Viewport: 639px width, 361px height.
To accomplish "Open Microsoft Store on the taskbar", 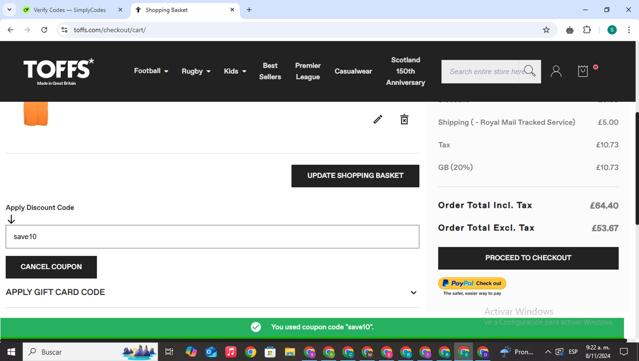I will click(x=270, y=352).
